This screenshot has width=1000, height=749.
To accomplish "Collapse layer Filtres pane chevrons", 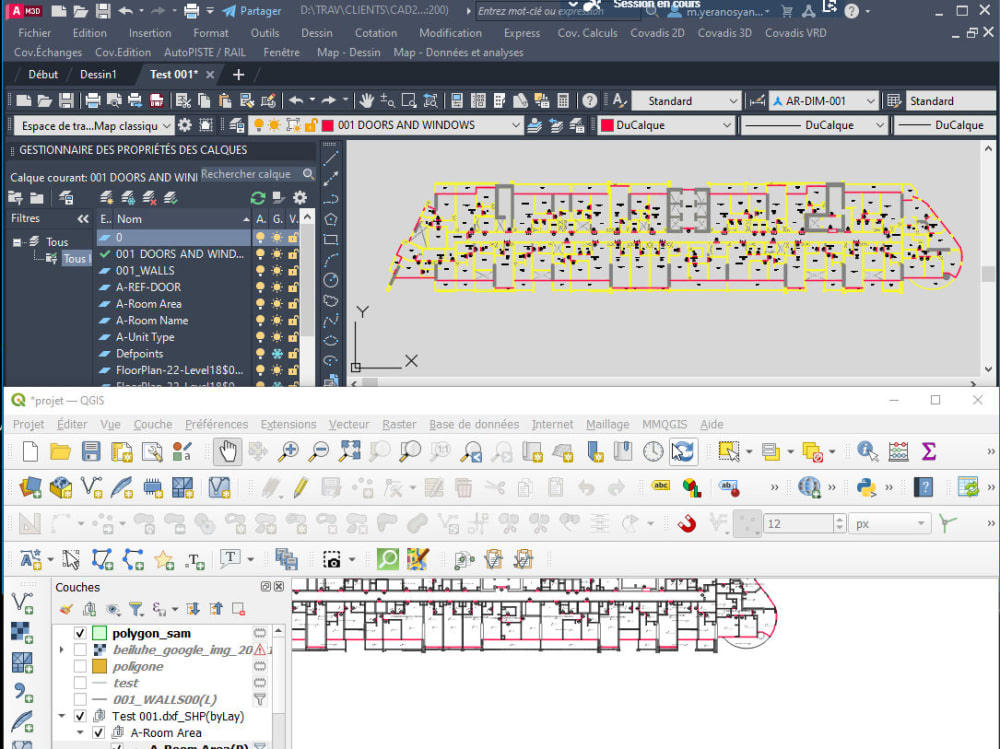I will pos(83,219).
